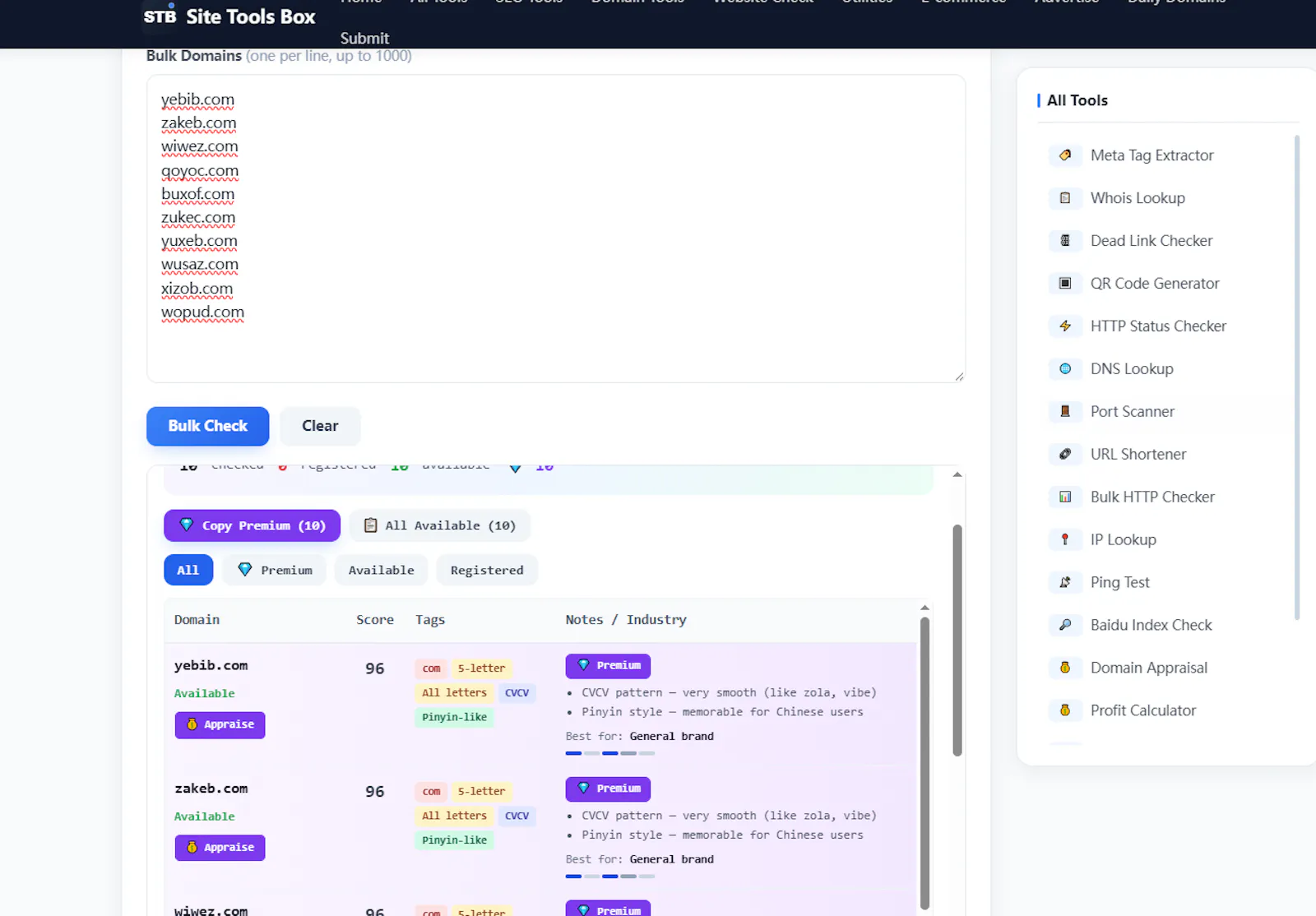This screenshot has height=916, width=1316.
Task: Click the Baidu Index Check magnifier icon
Action: click(x=1065, y=626)
